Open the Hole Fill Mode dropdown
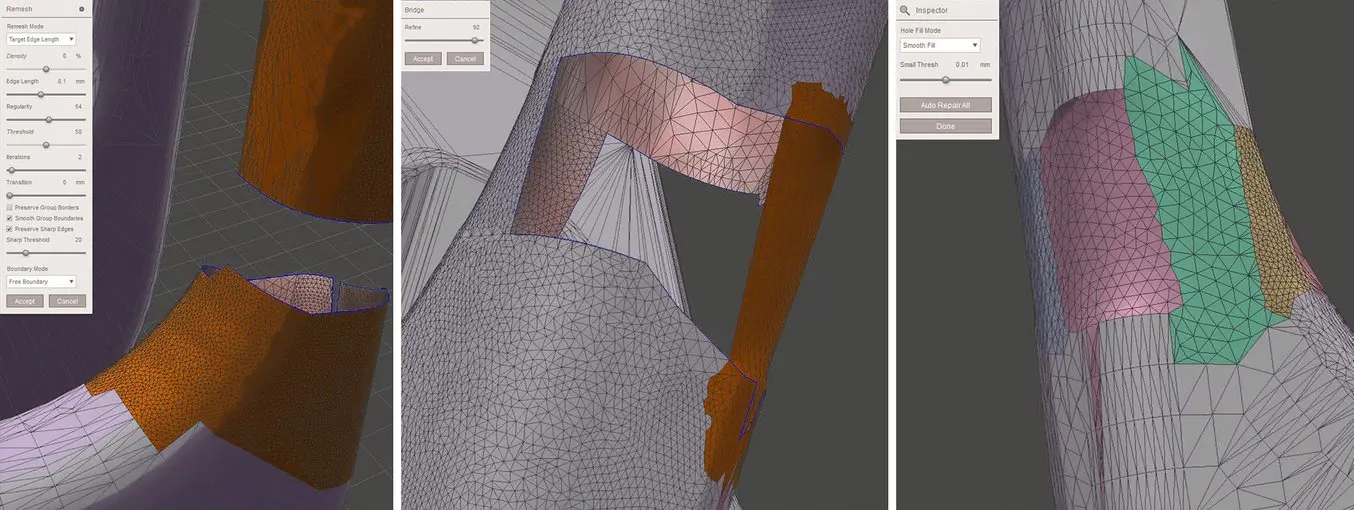Viewport: 1354px width, 510px height. (x=939, y=45)
